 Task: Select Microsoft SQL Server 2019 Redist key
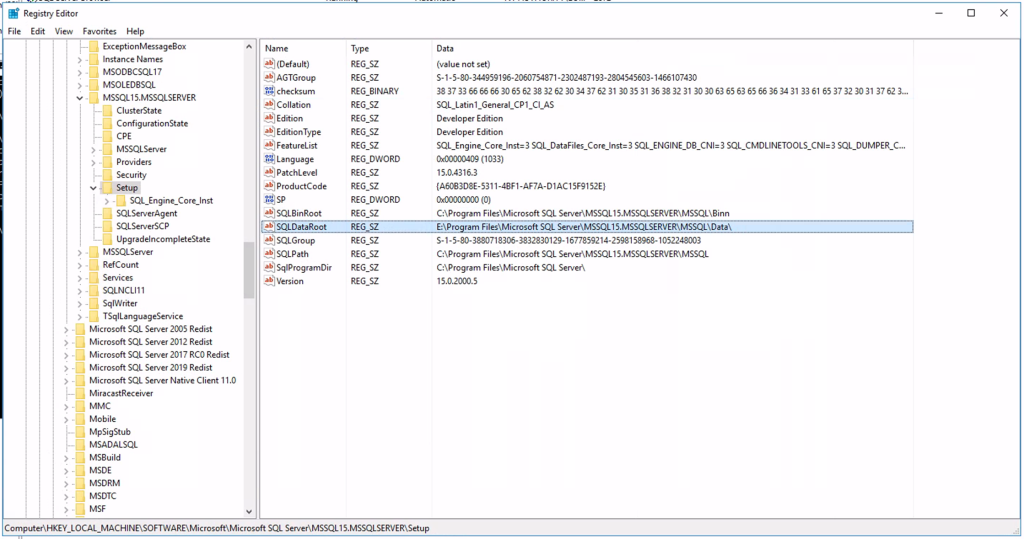tap(151, 368)
